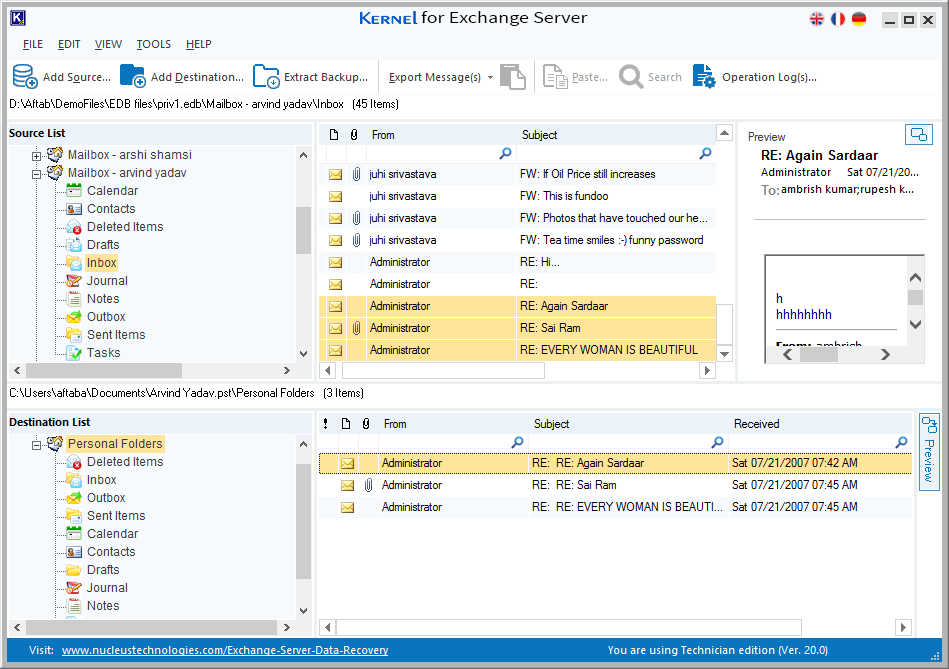The height and width of the screenshot is (669, 949).
Task: Open the Export Message(s) dropdown arrow
Action: (x=490, y=77)
